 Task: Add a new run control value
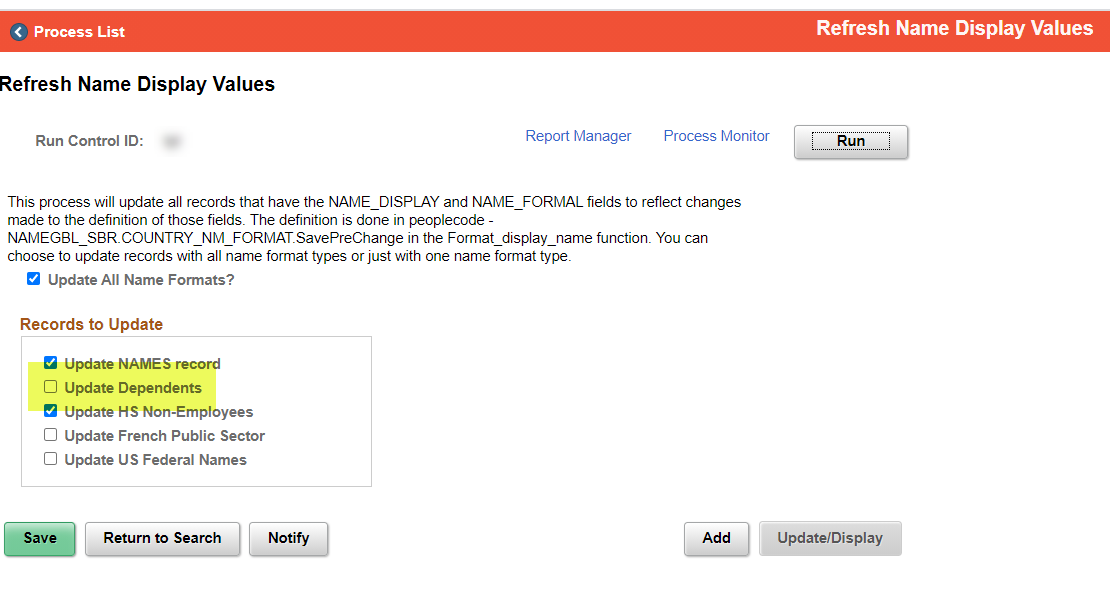pos(716,538)
